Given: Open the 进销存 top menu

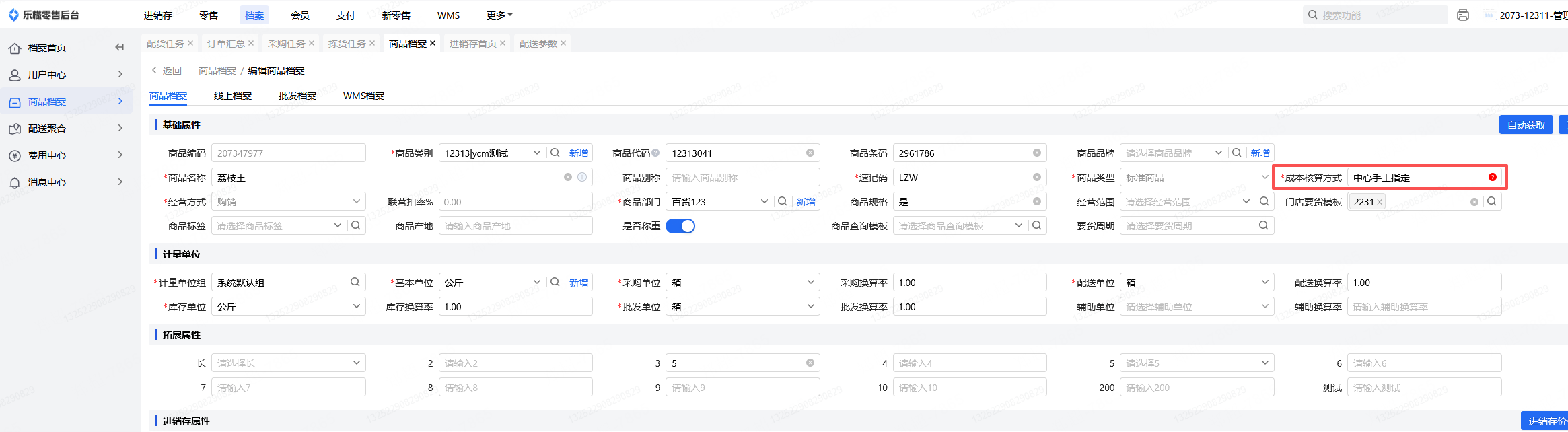Looking at the screenshot, I should 158,15.
